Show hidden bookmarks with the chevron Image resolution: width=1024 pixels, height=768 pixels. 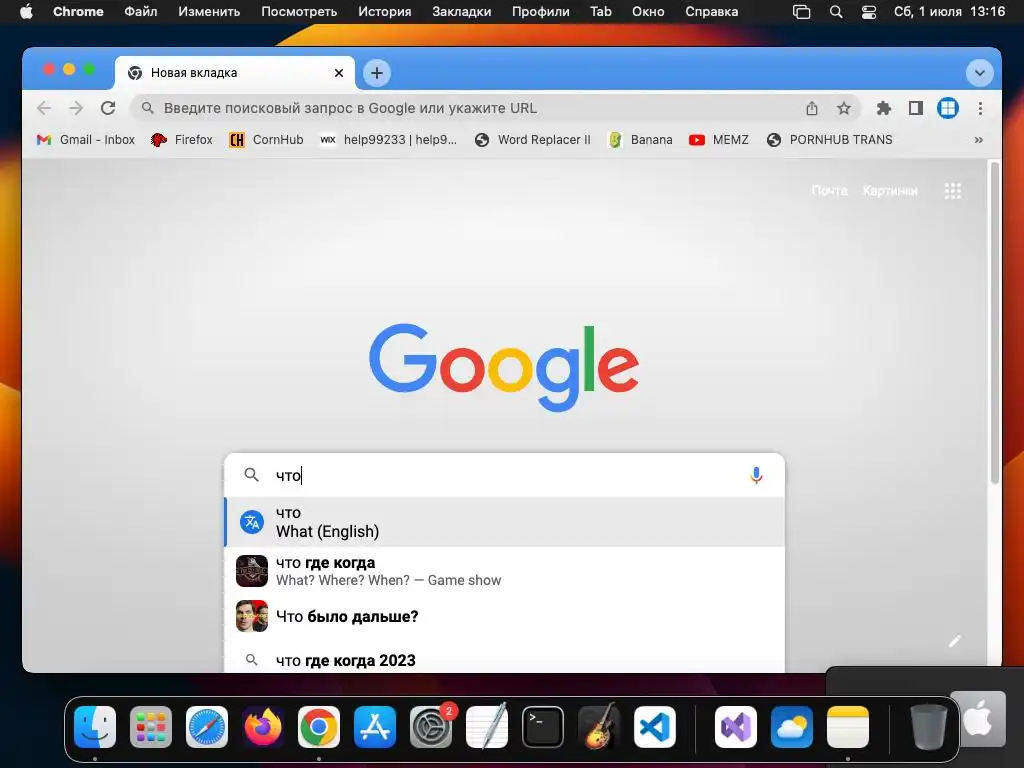[x=978, y=140]
